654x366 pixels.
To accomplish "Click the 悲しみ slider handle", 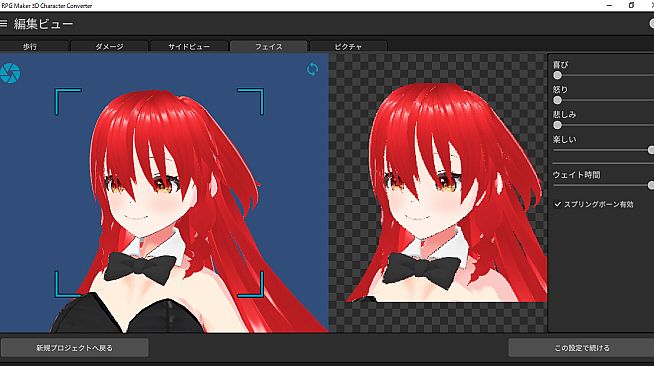I will pyautogui.click(x=557, y=125).
